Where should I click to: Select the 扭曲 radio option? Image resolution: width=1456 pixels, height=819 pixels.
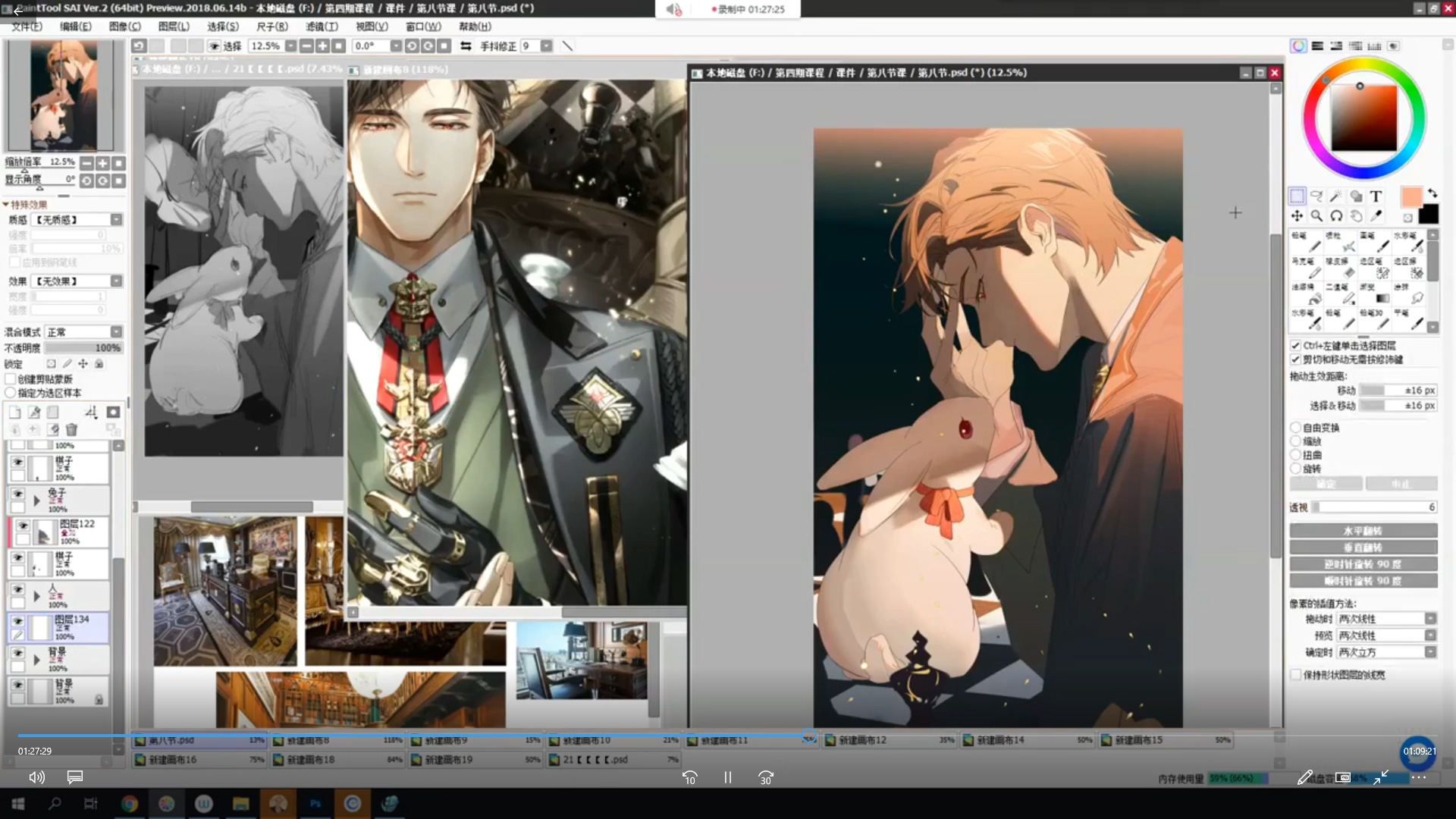coord(1296,455)
